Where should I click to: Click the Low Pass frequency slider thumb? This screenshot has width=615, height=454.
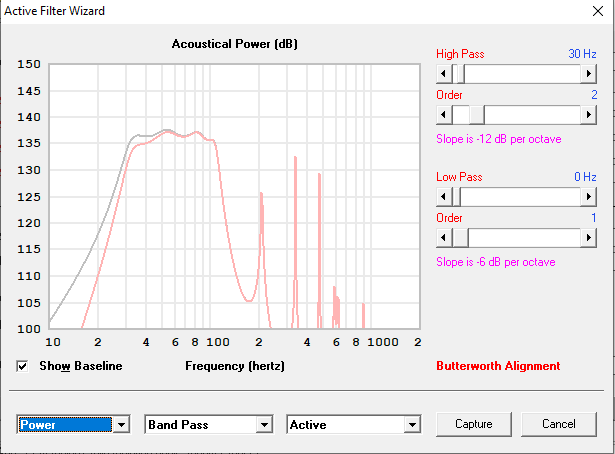456,196
